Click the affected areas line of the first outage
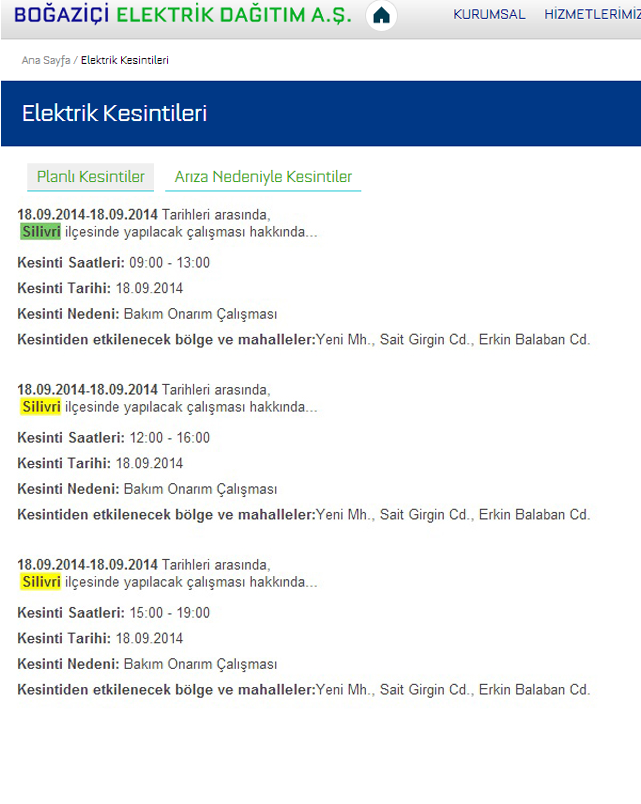 [x=303, y=340]
